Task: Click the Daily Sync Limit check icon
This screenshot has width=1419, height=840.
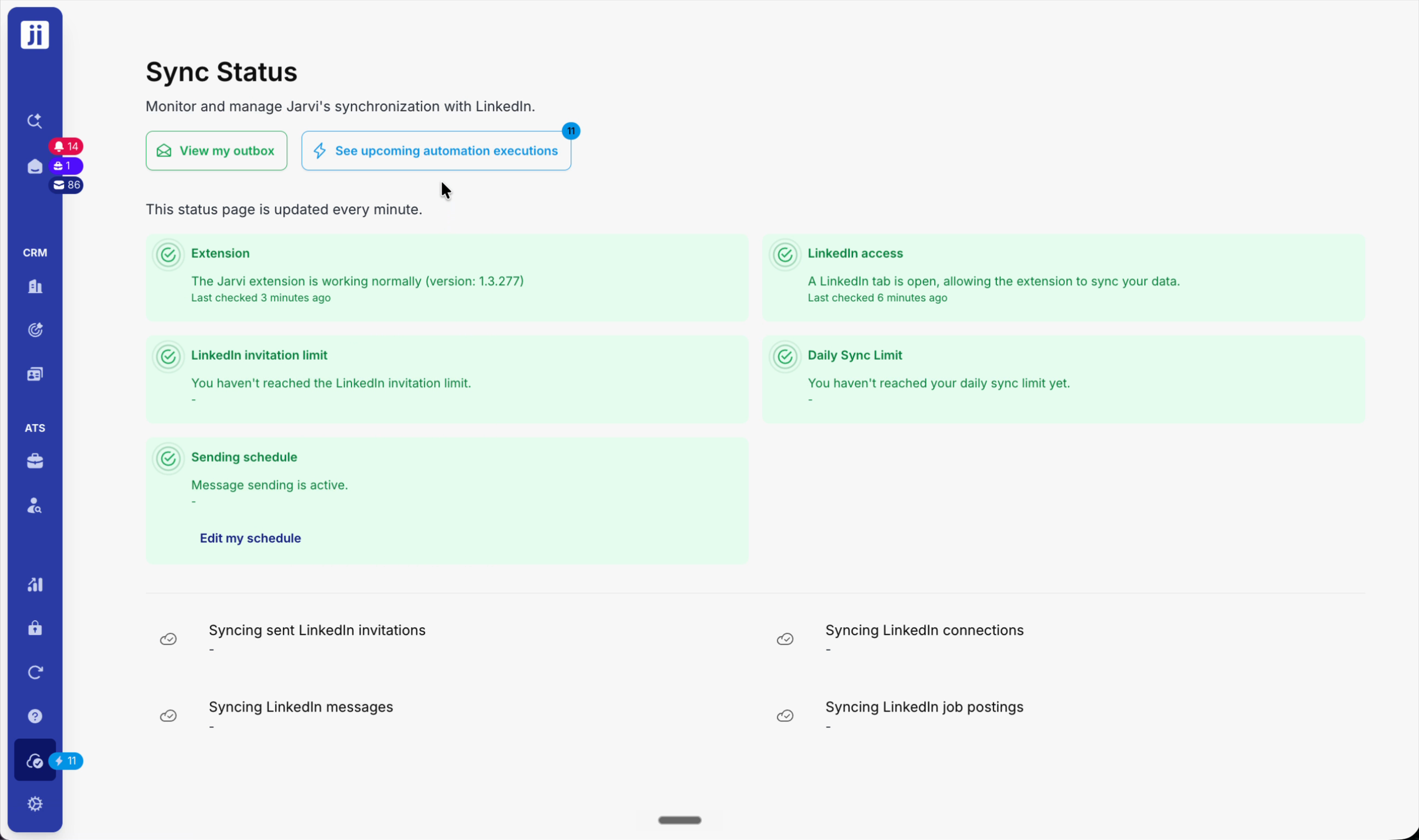Action: (785, 356)
